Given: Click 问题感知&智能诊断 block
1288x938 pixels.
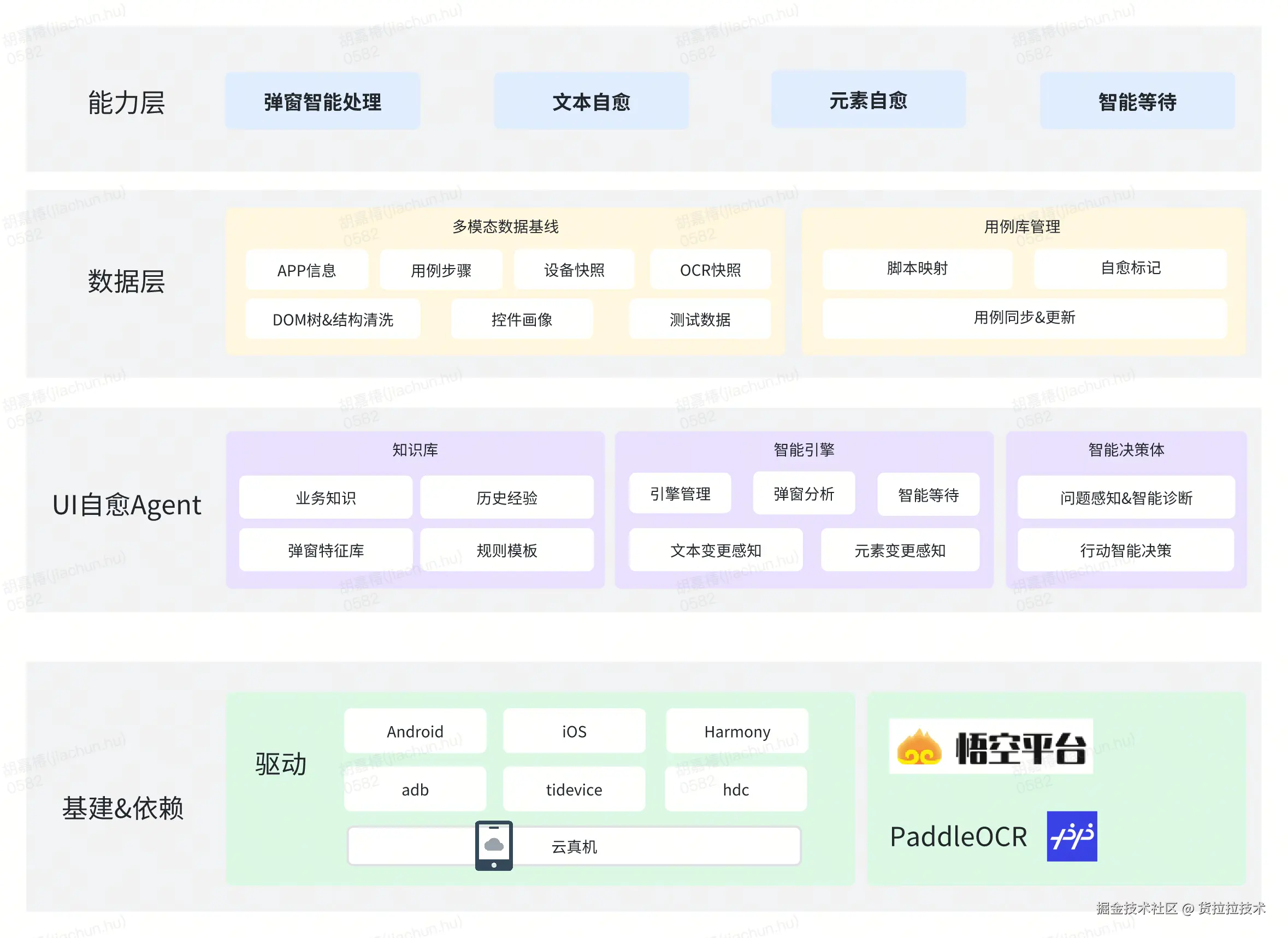Looking at the screenshot, I should (1126, 497).
